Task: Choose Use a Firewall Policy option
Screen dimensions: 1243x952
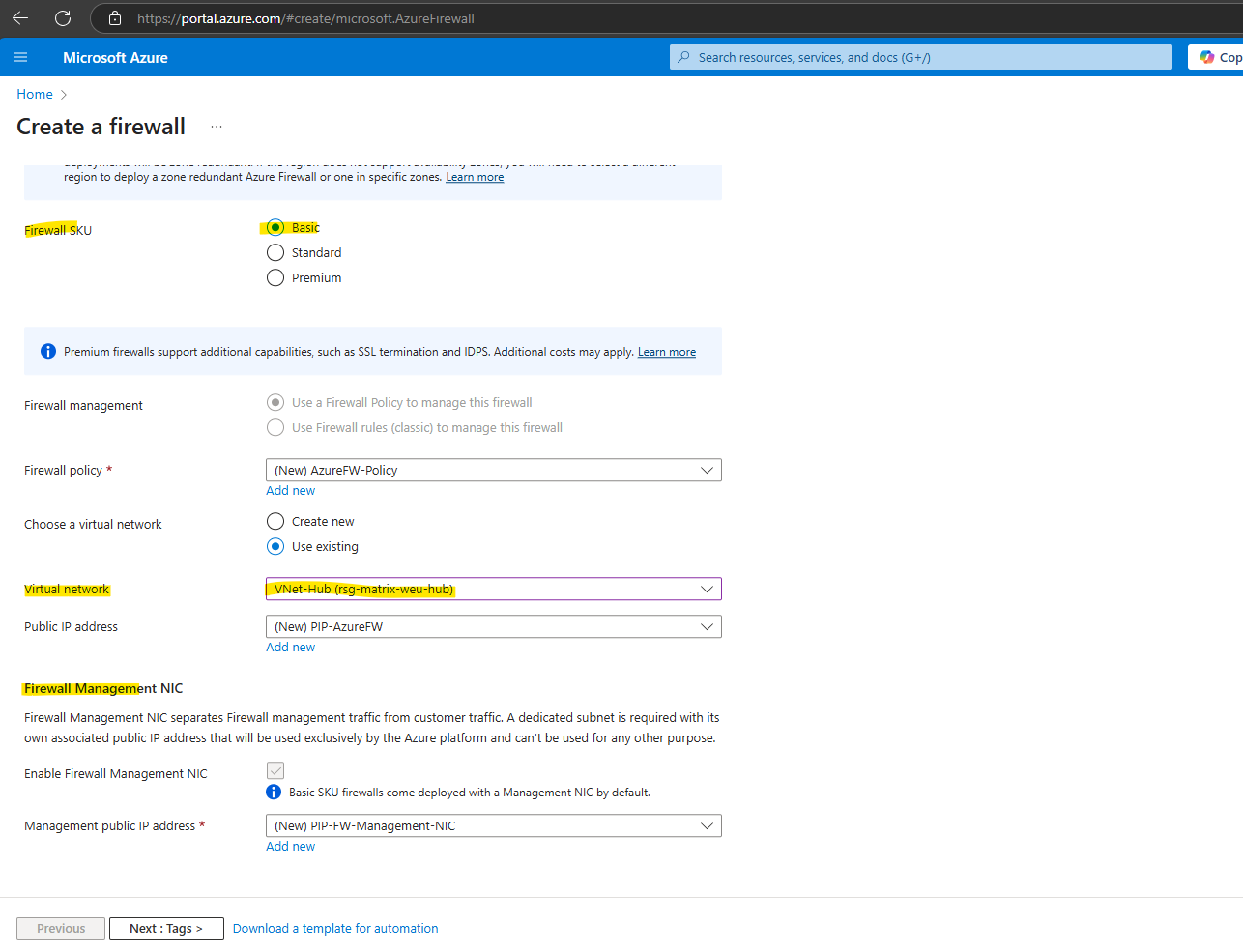Action: coord(275,402)
